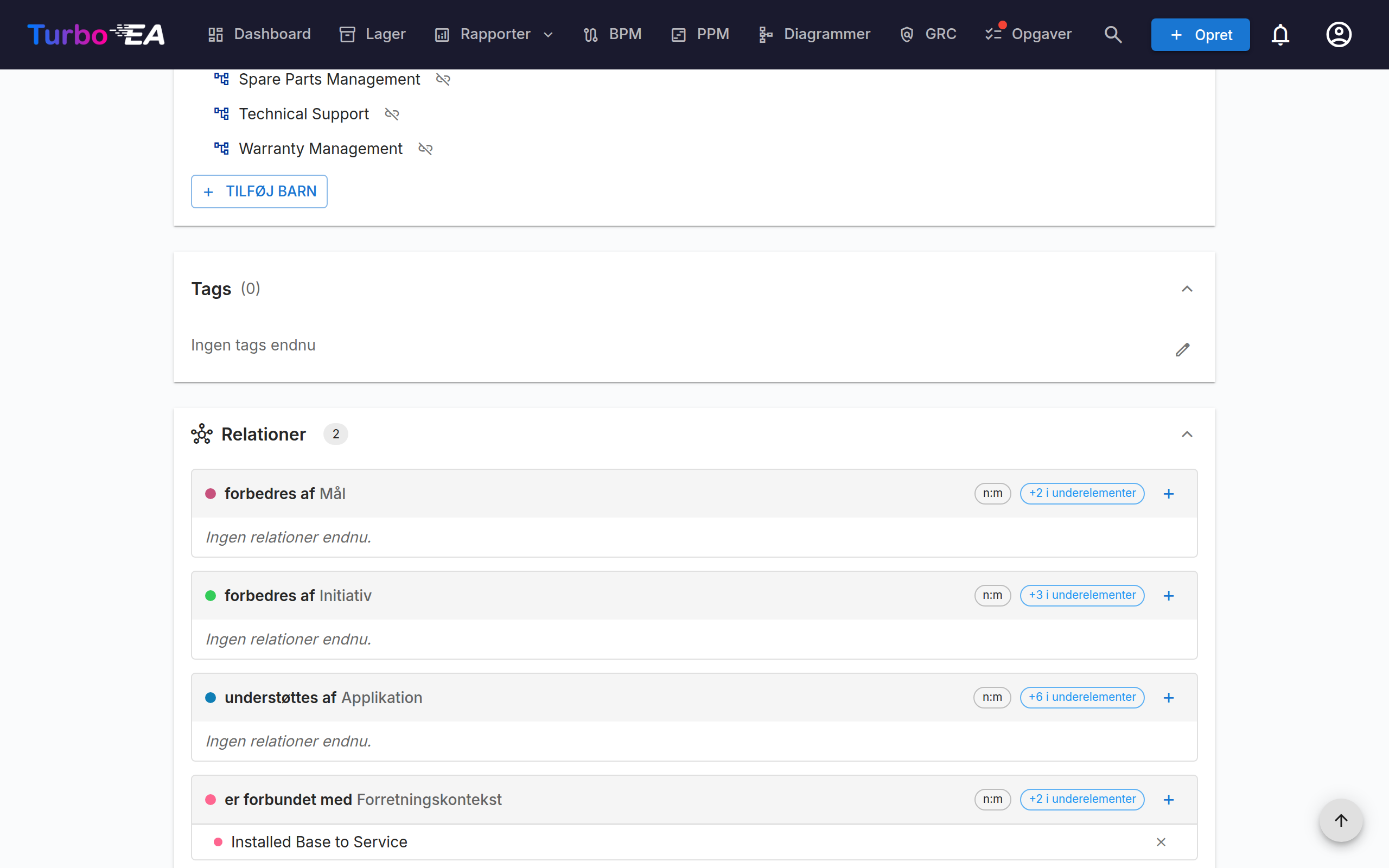This screenshot has width=1389, height=868.
Task: Collapse the Tags section
Action: point(1187,289)
